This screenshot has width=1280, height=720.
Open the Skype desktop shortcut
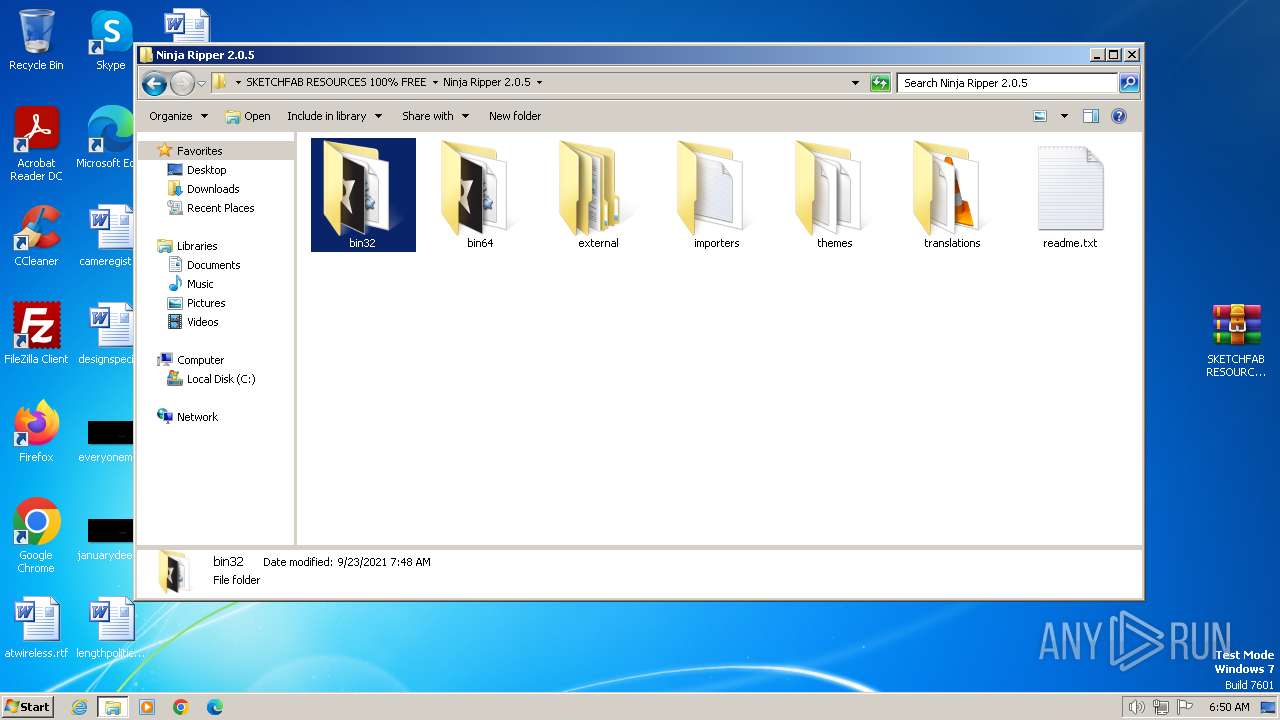[x=110, y=40]
